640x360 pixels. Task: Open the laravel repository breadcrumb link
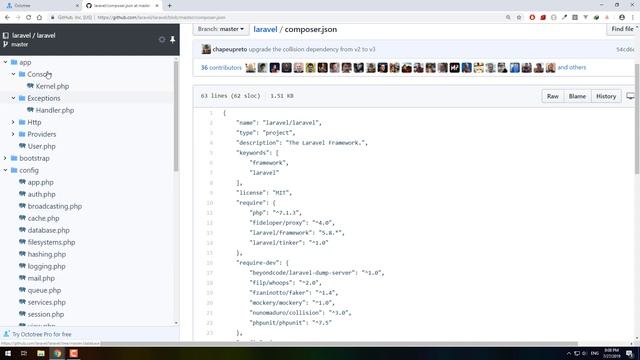coord(265,29)
